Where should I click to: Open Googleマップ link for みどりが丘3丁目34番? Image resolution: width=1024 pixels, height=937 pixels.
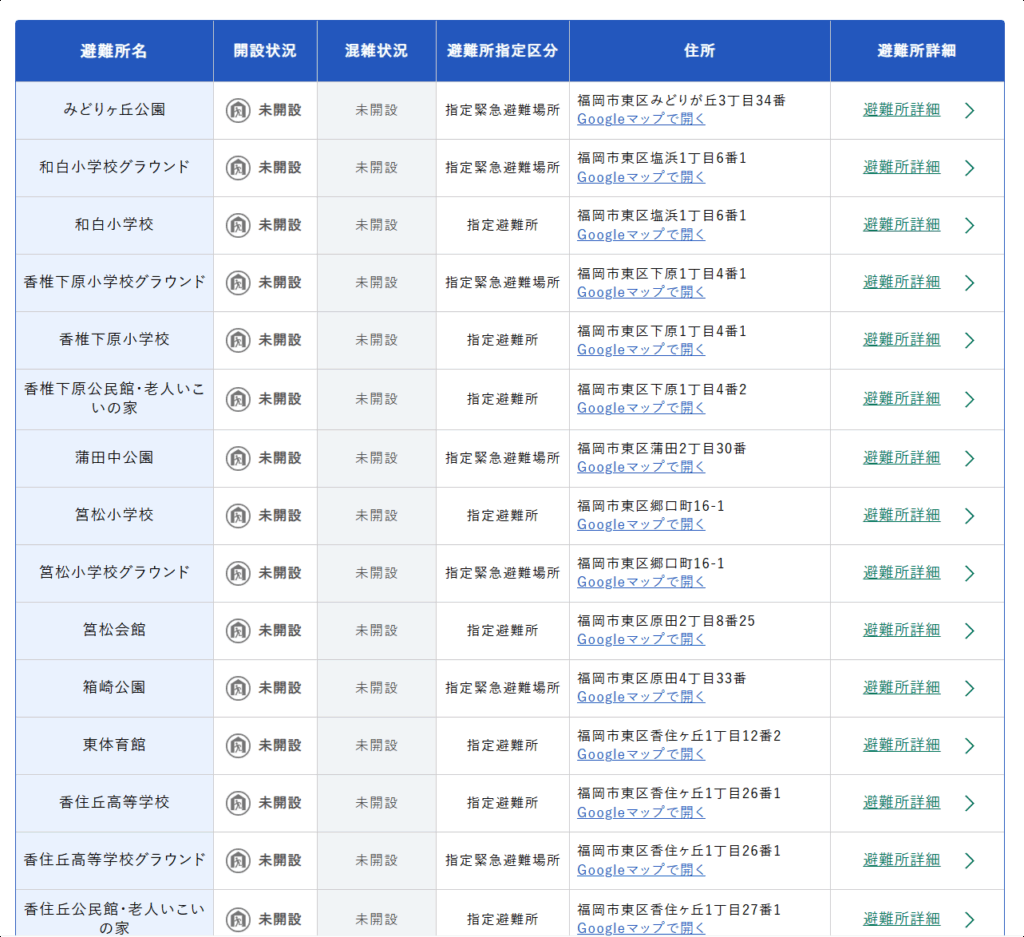point(641,120)
